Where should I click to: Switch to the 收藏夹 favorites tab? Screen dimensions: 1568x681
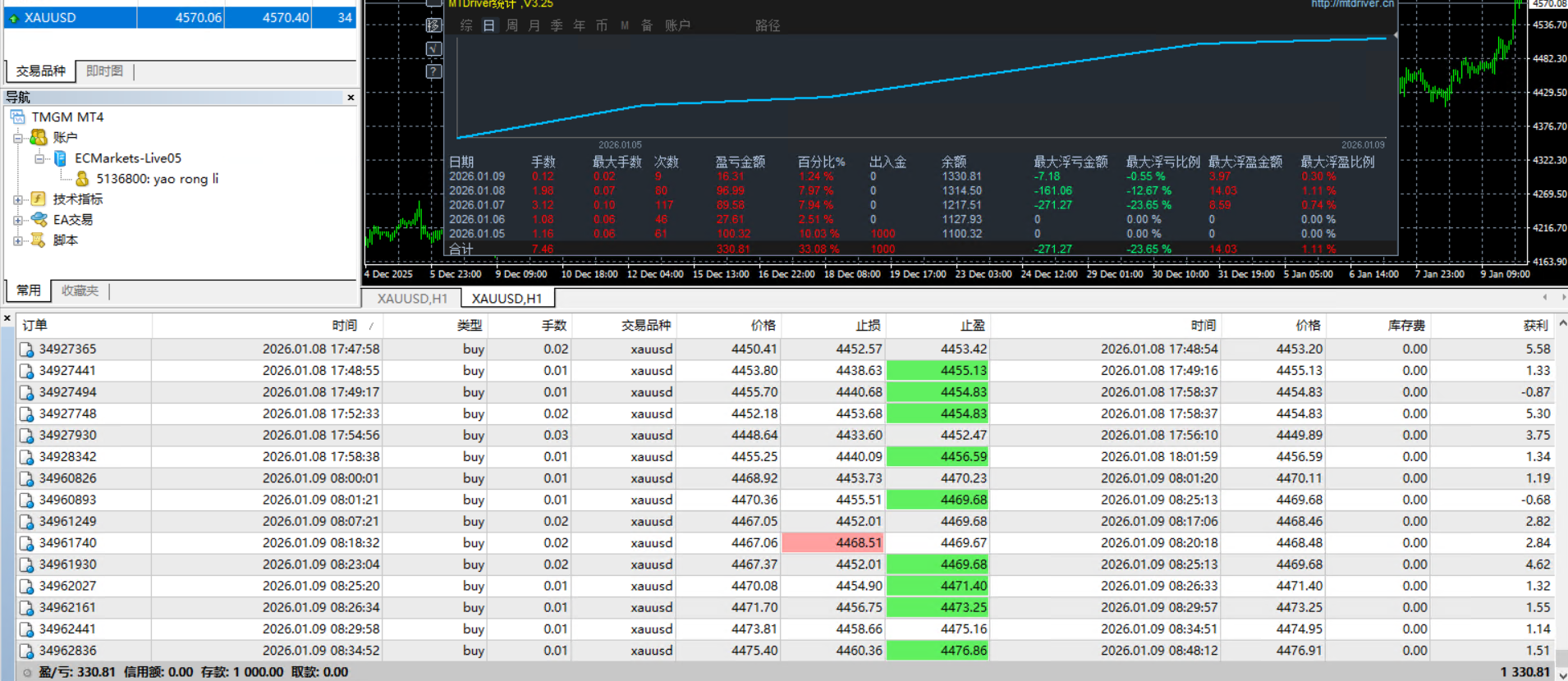tap(80, 290)
